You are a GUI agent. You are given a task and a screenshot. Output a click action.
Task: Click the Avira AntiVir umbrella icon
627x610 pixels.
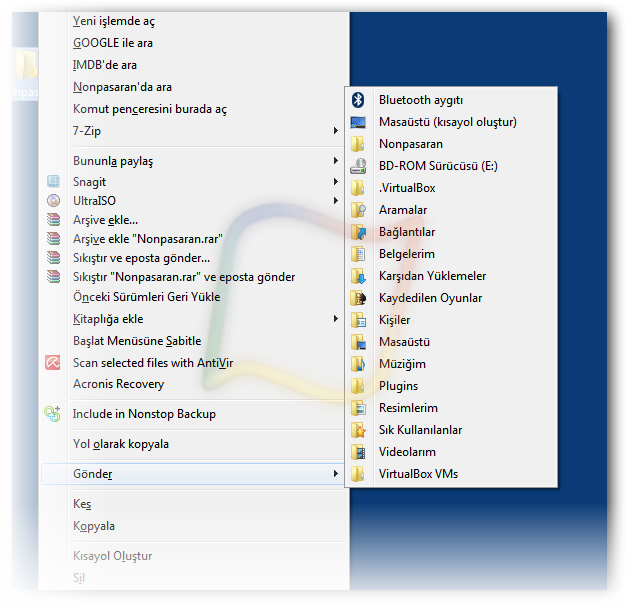[x=53, y=362]
